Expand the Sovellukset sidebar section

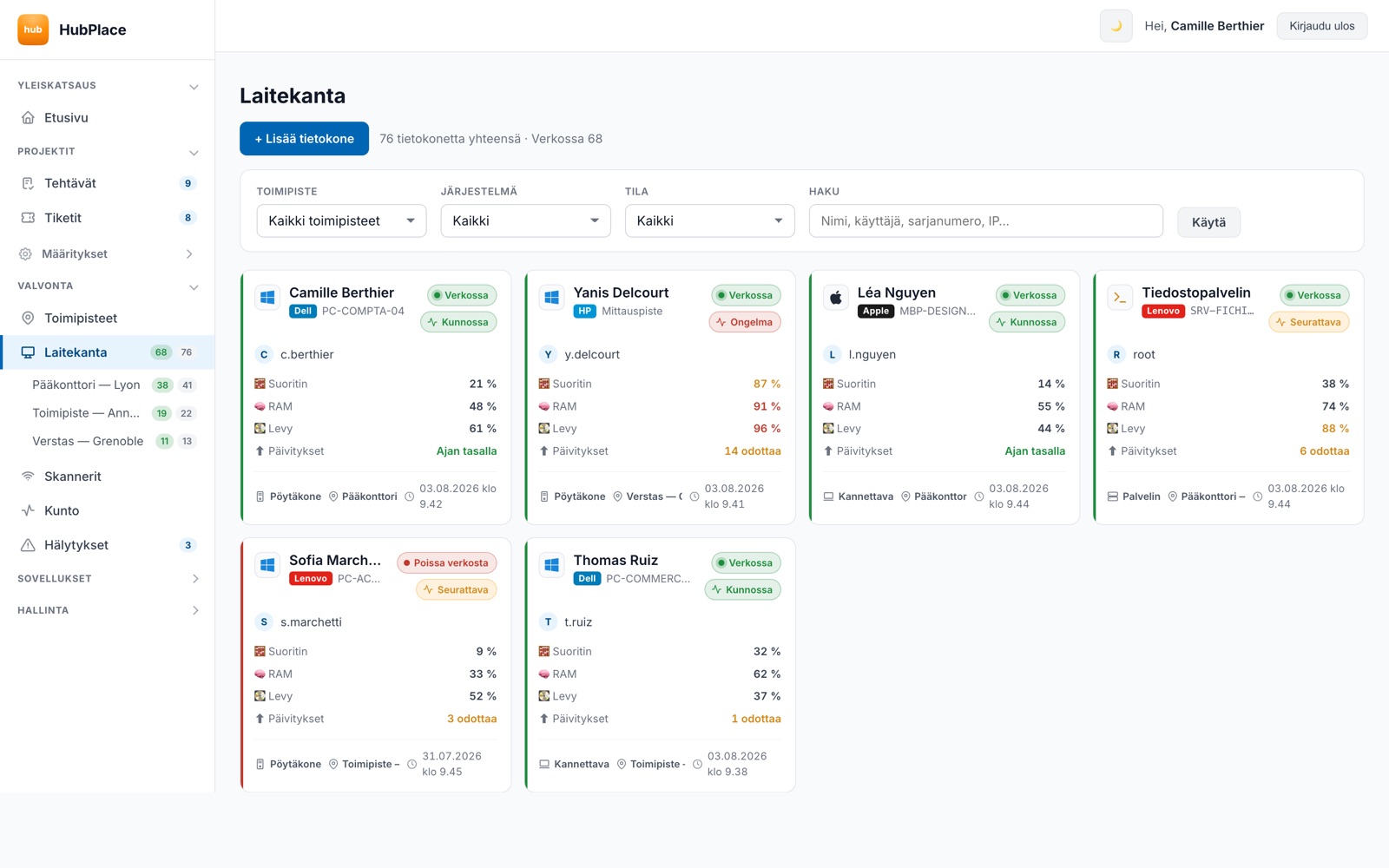click(194, 579)
